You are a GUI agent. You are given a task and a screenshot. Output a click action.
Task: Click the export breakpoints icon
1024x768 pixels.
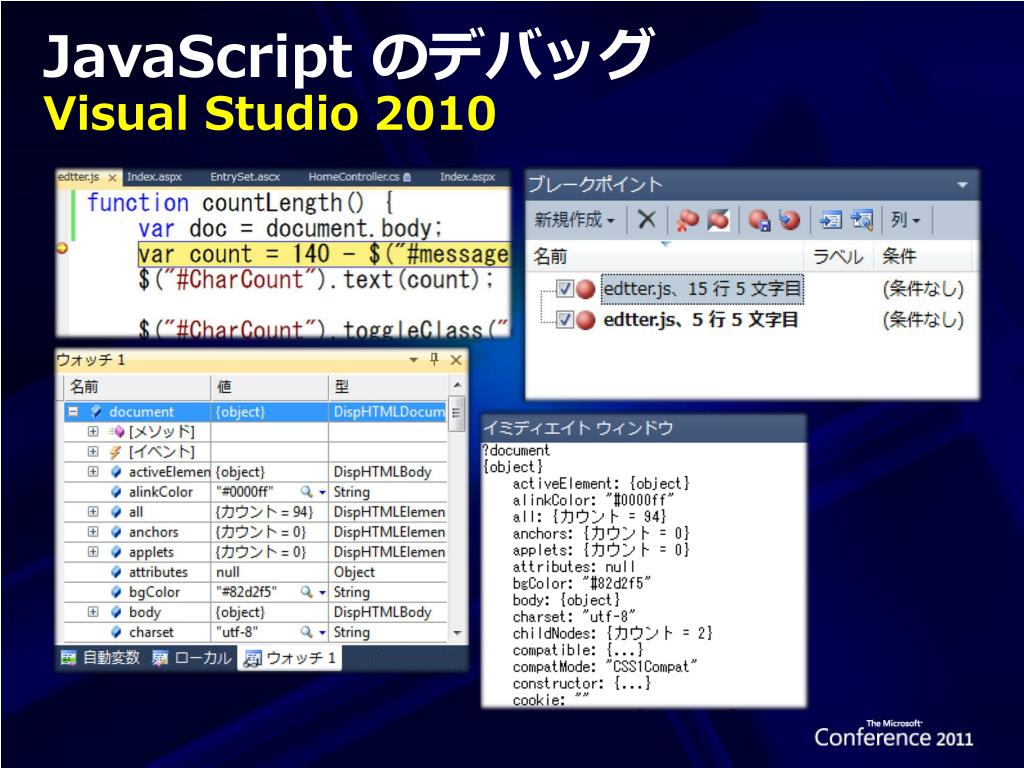tap(758, 220)
